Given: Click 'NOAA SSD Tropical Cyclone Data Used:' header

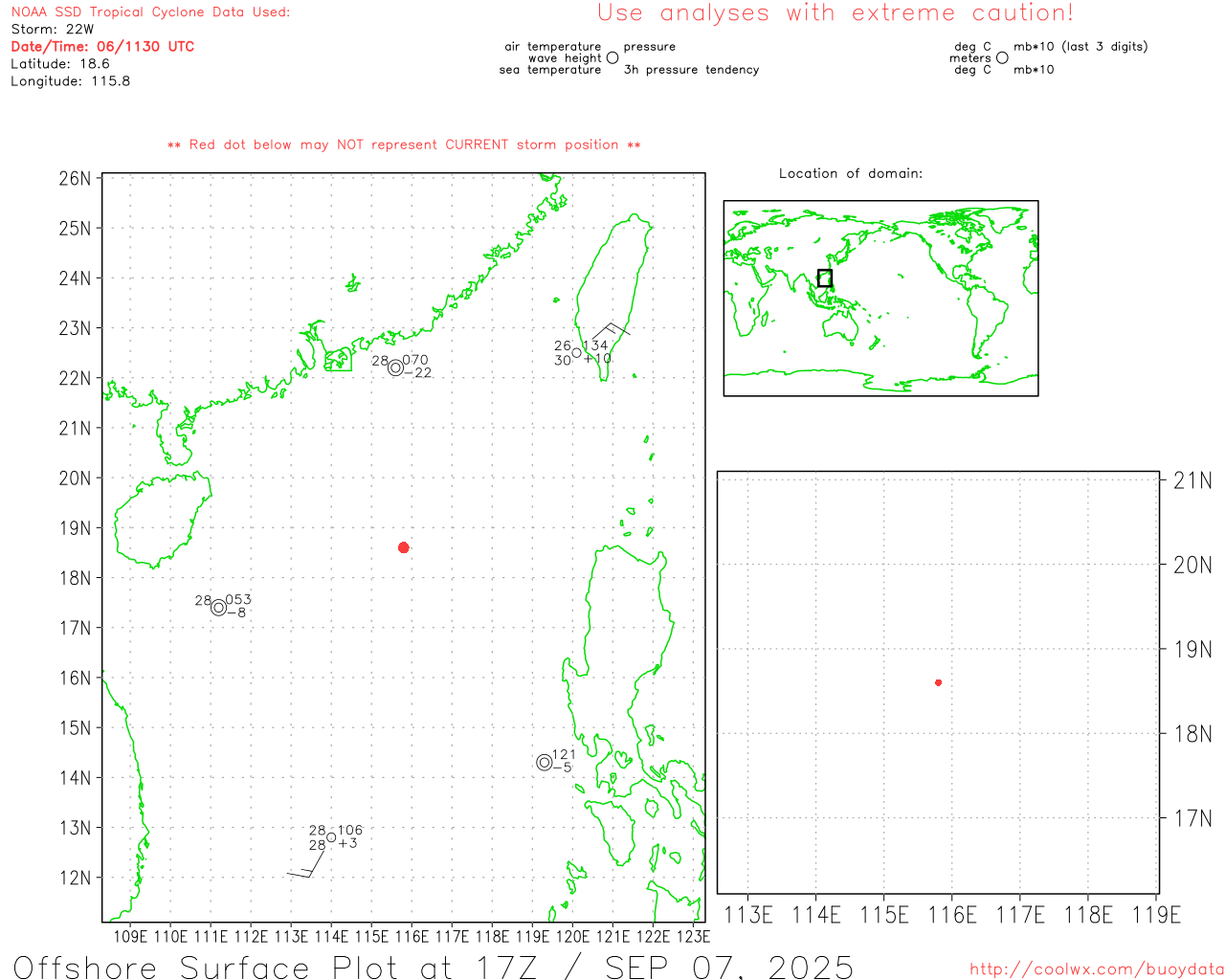Looking at the screenshot, I should (150, 12).
